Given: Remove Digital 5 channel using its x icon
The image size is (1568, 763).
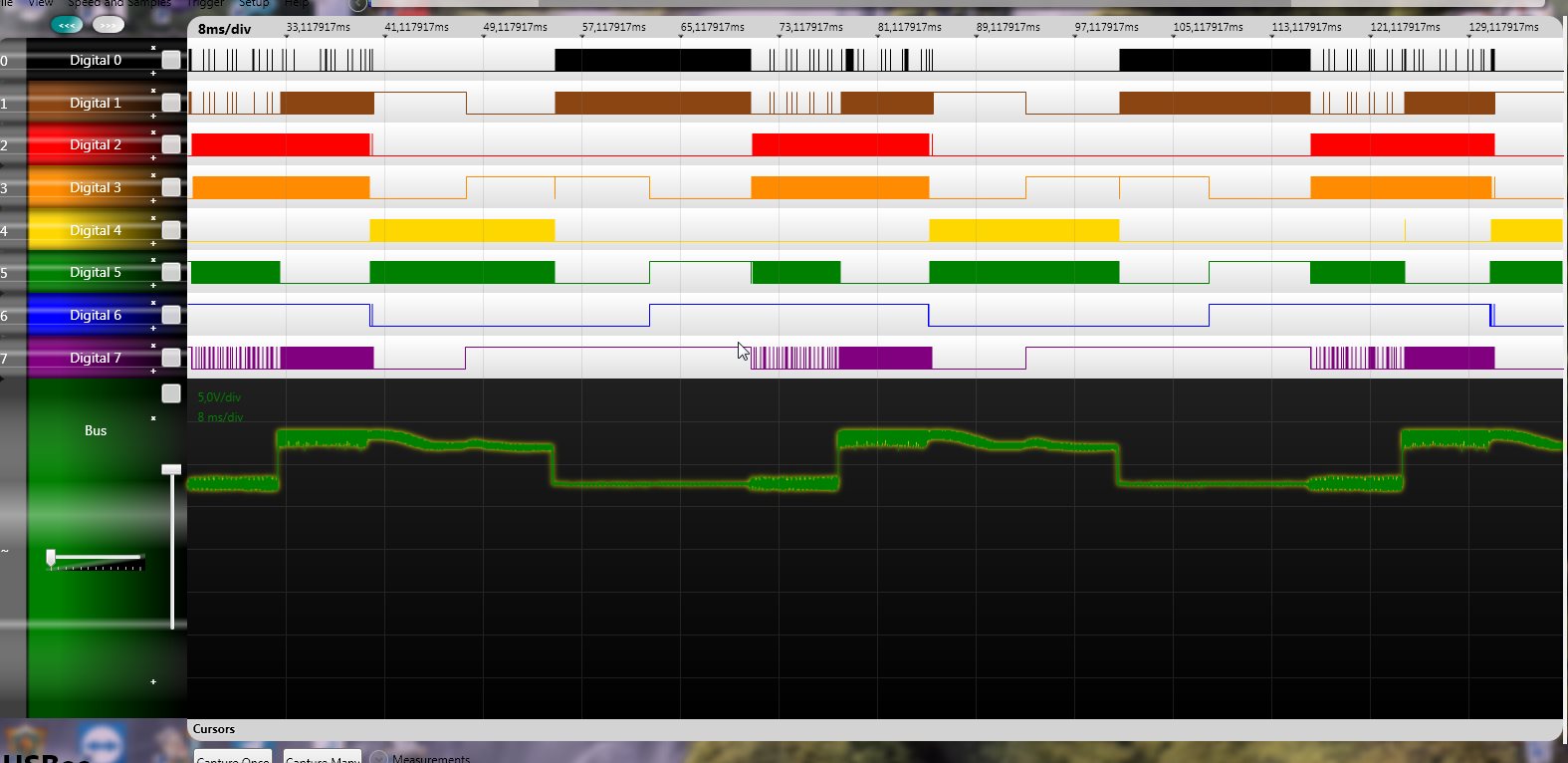Looking at the screenshot, I should point(153,260).
